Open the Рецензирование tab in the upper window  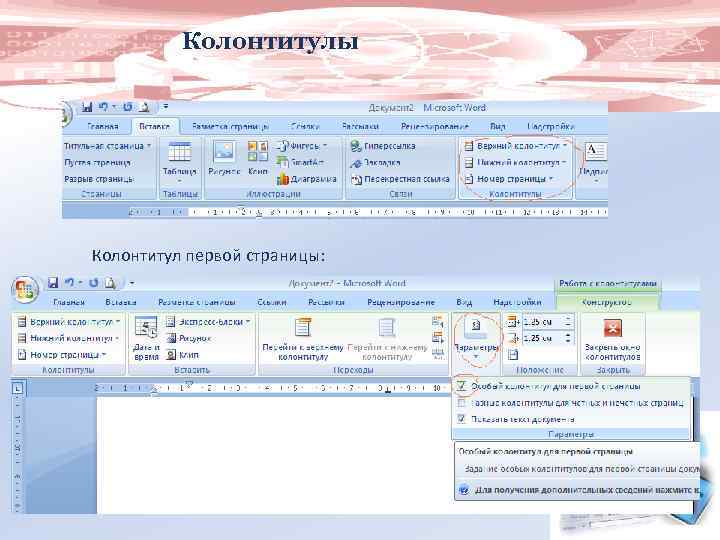pyautogui.click(x=434, y=126)
